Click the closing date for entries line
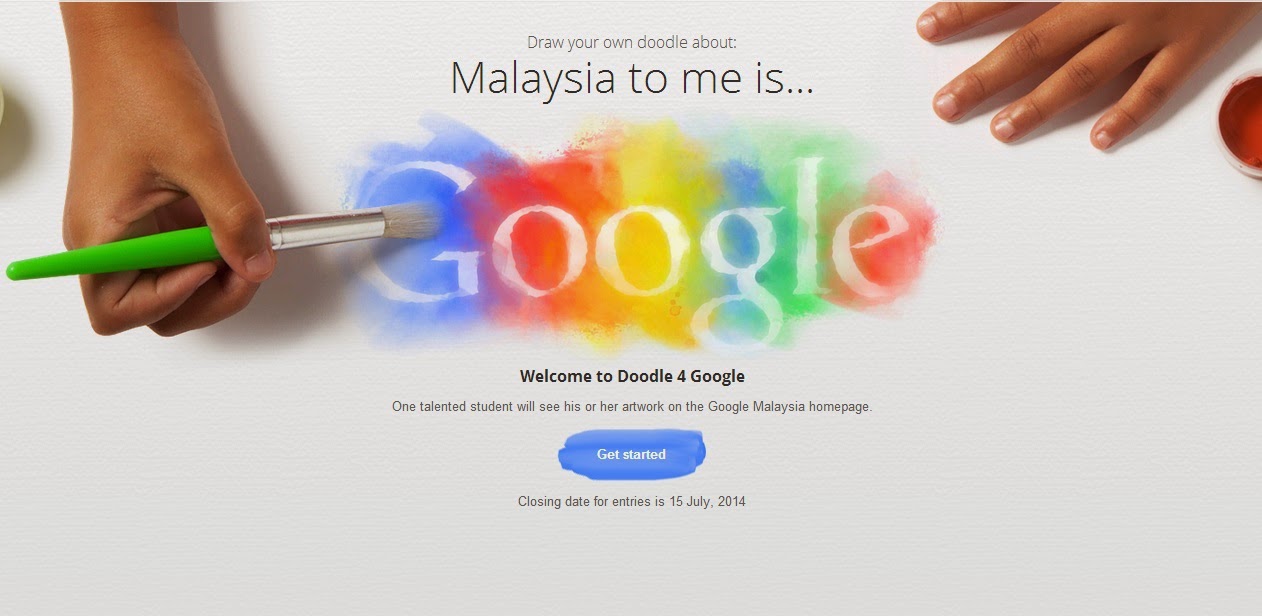The width and height of the screenshot is (1262, 616). pos(631,501)
